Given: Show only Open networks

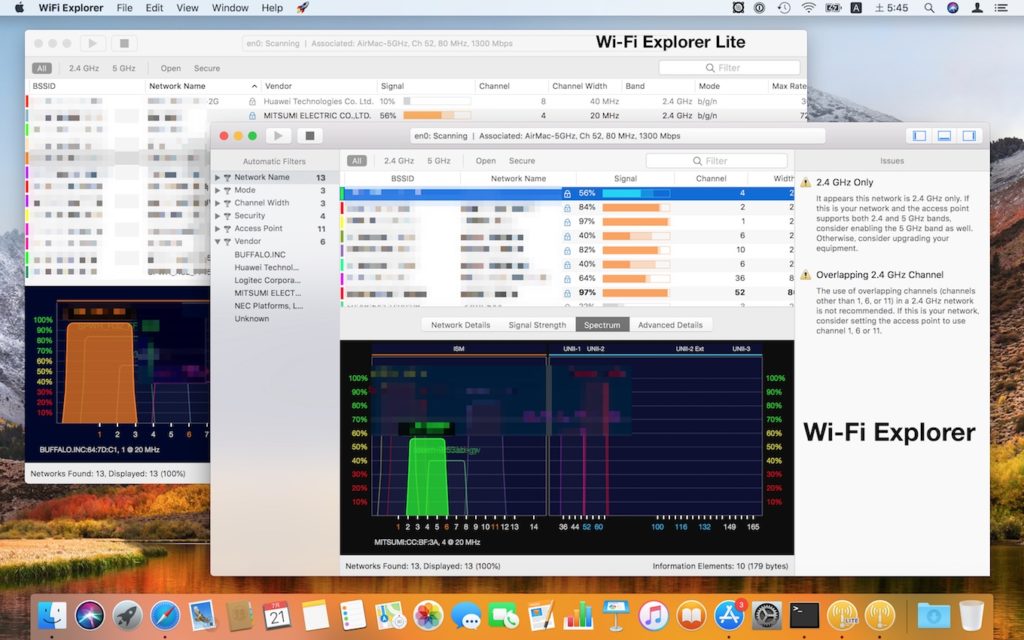Looking at the screenshot, I should pos(485,160).
